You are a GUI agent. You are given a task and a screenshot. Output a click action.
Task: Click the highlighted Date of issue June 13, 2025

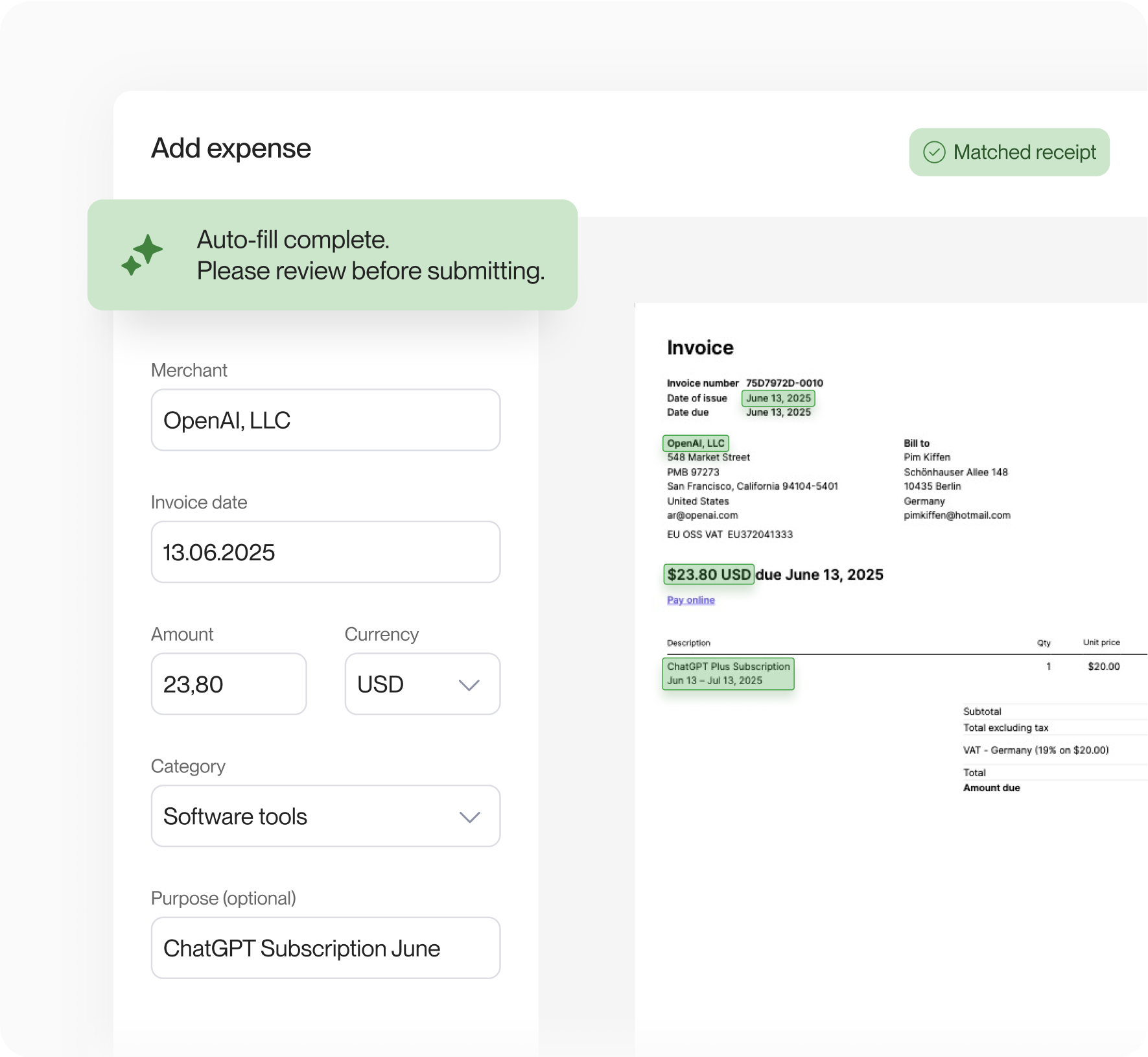pos(779,398)
